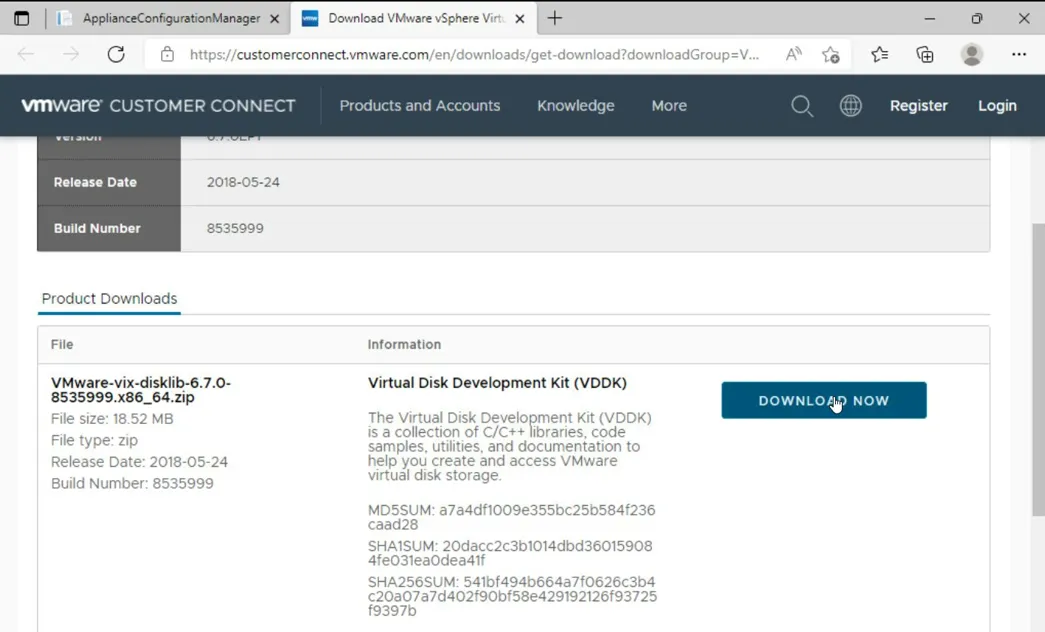Click Virtual Disk Development Kit (VDDK) heading
This screenshot has width=1045, height=632.
pos(497,383)
